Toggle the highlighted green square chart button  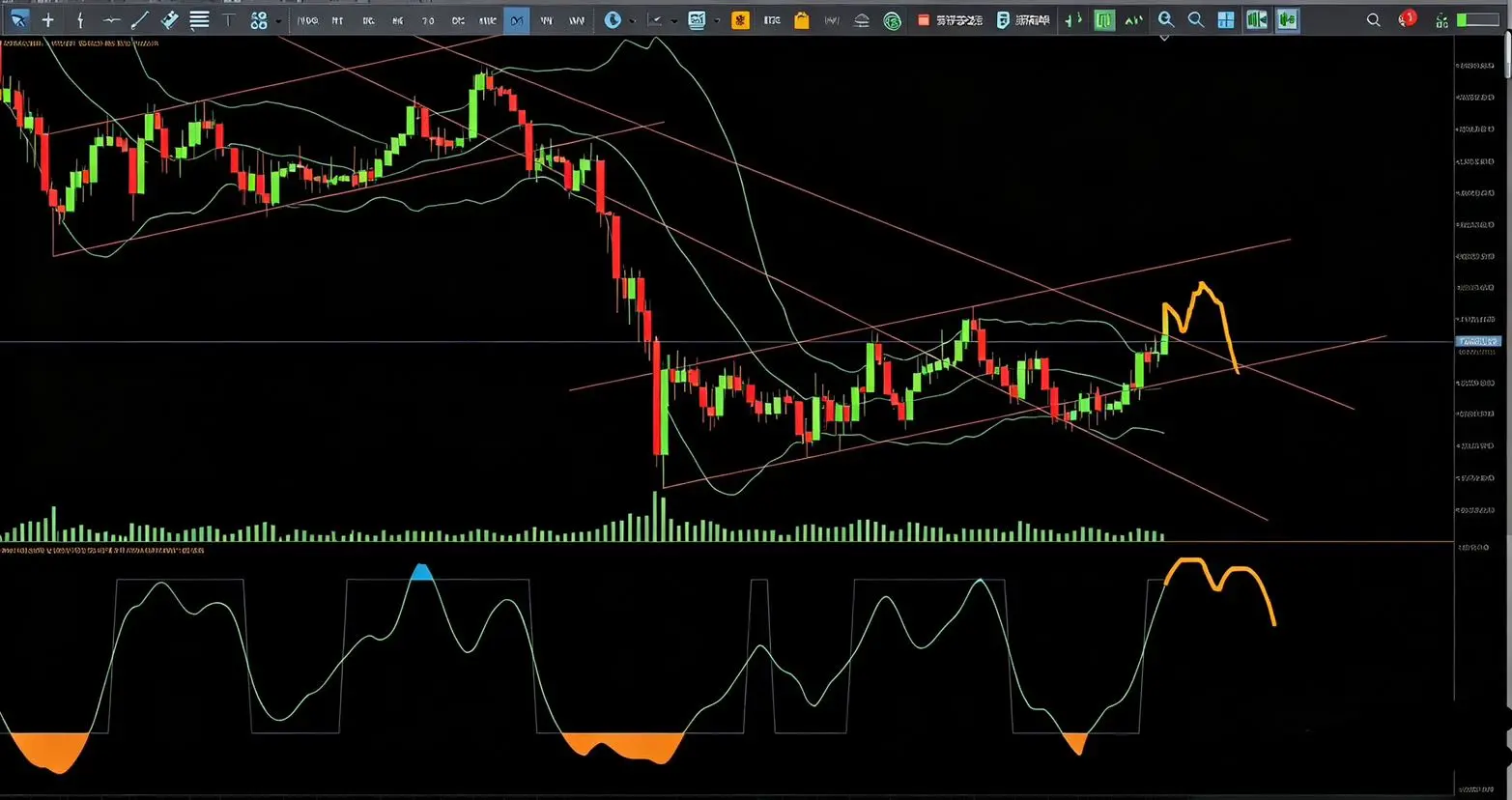(1104, 19)
